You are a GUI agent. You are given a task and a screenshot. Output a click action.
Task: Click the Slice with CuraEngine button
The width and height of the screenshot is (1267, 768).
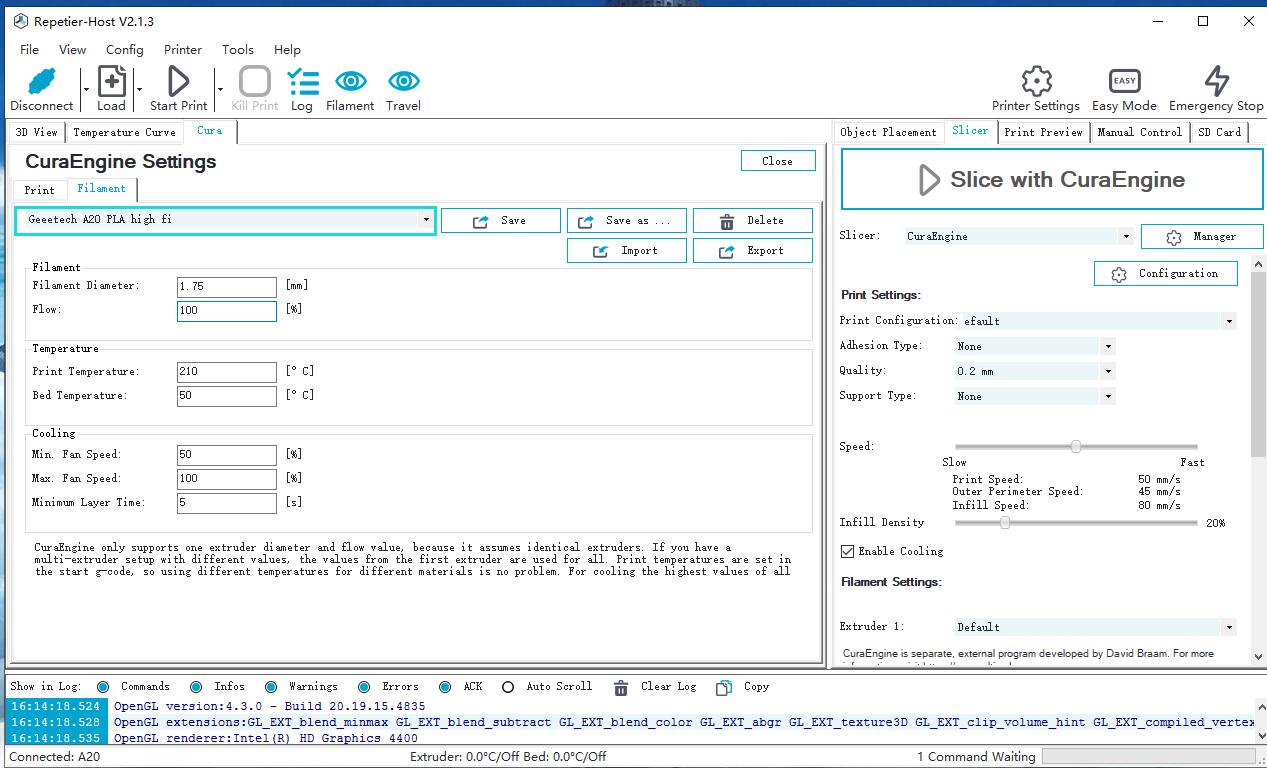point(1052,180)
